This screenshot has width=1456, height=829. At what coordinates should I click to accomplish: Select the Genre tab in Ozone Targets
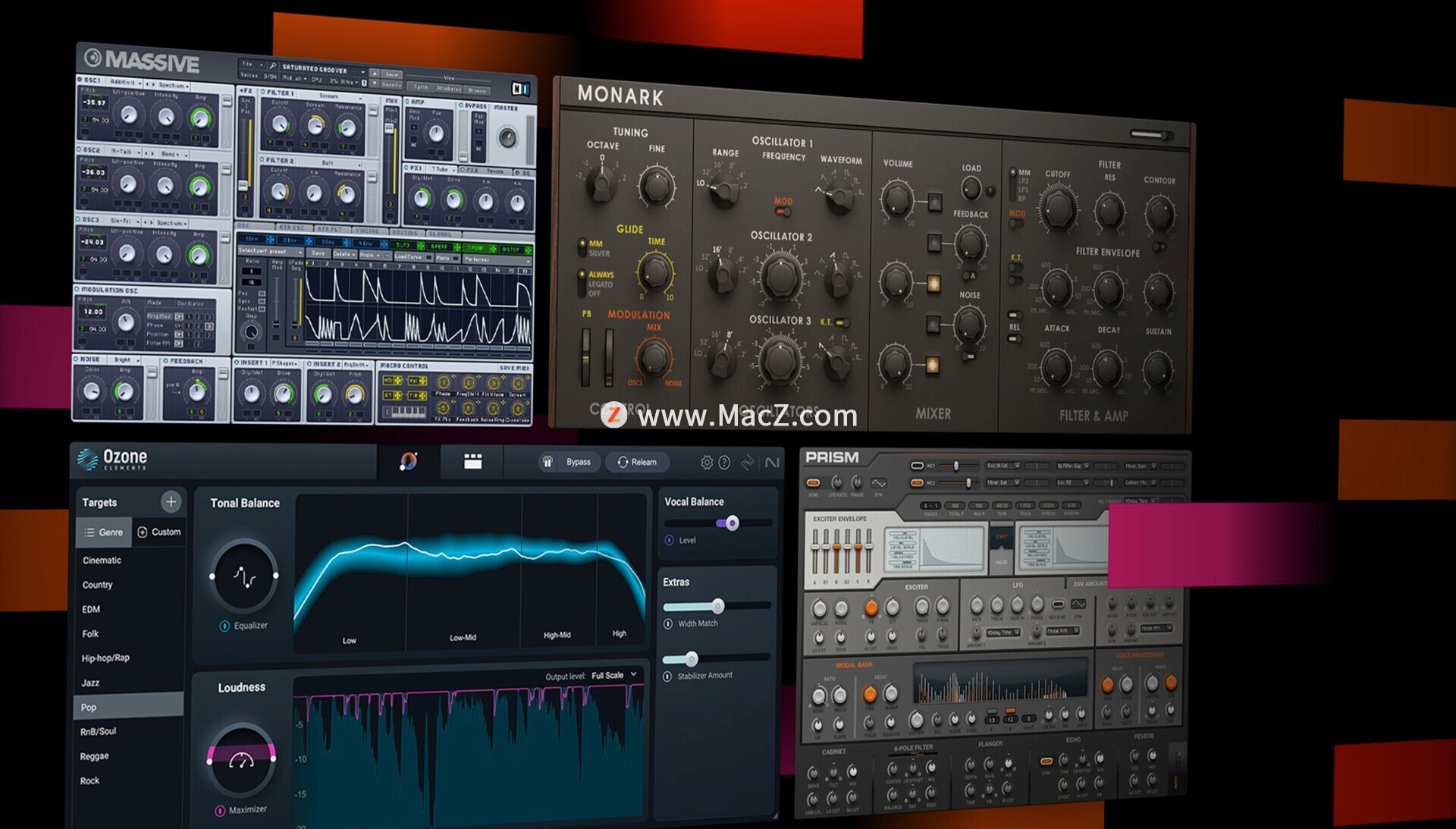[104, 532]
